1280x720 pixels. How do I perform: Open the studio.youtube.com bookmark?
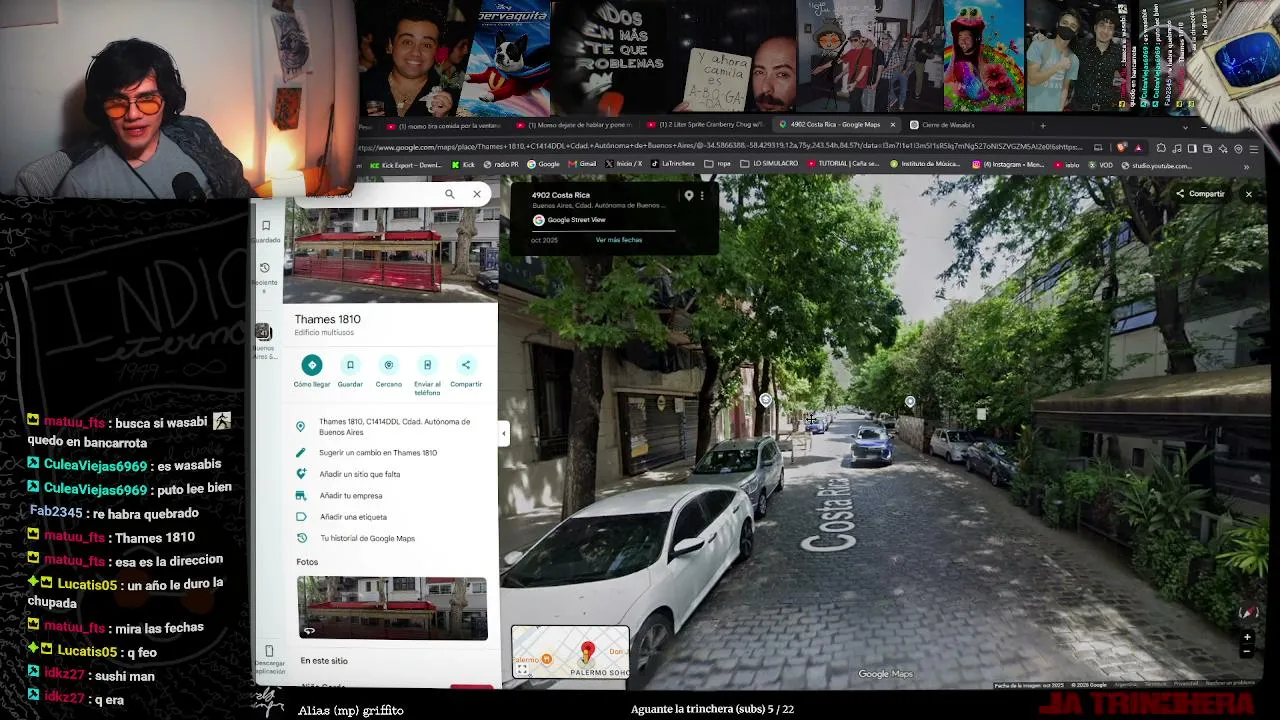1156,165
